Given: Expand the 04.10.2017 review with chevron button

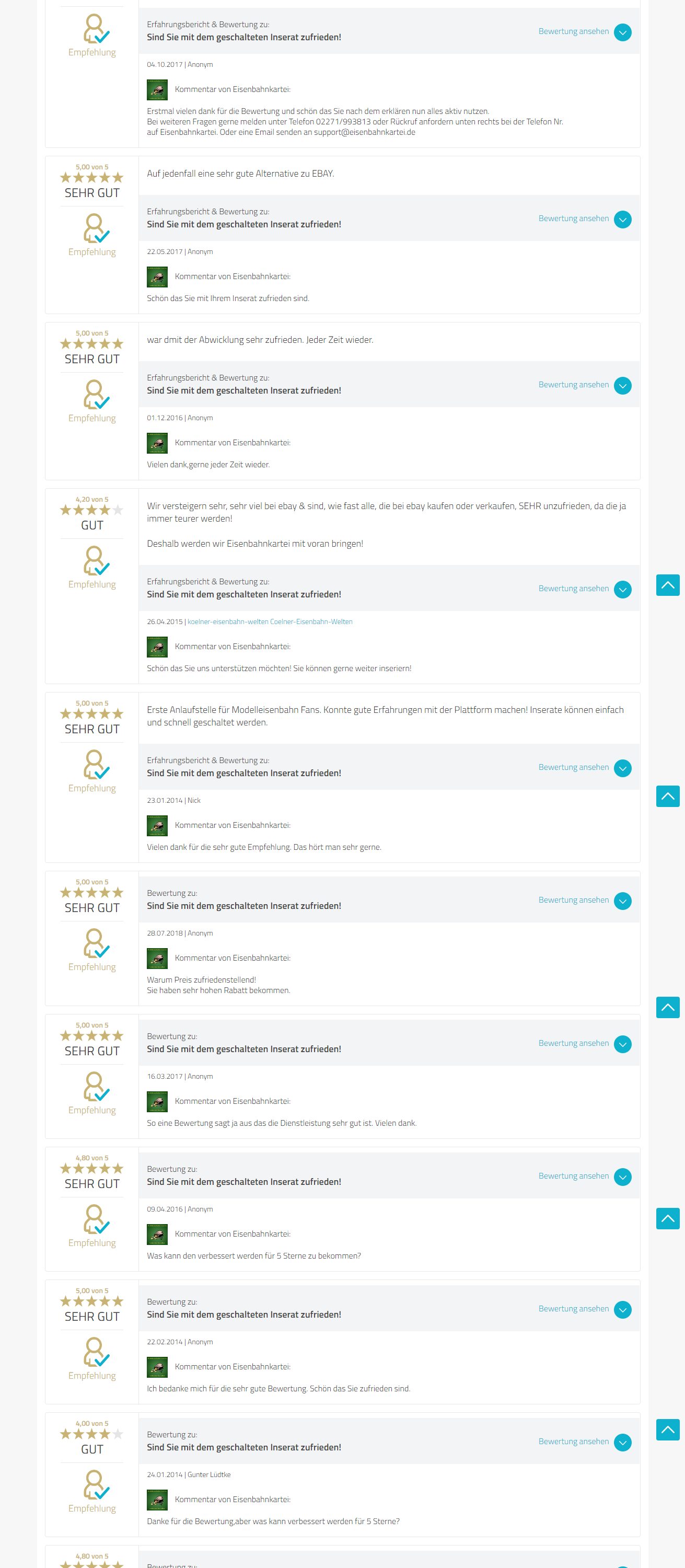Looking at the screenshot, I should (622, 32).
